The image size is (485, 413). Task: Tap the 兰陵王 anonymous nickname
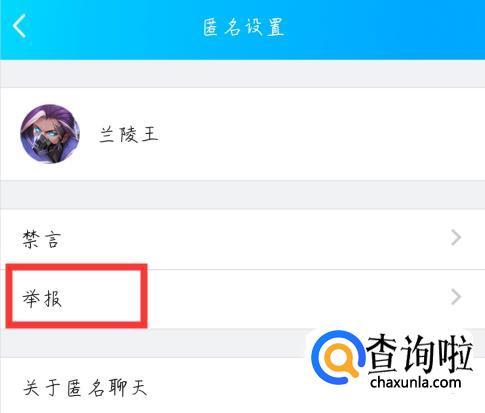[129, 135]
